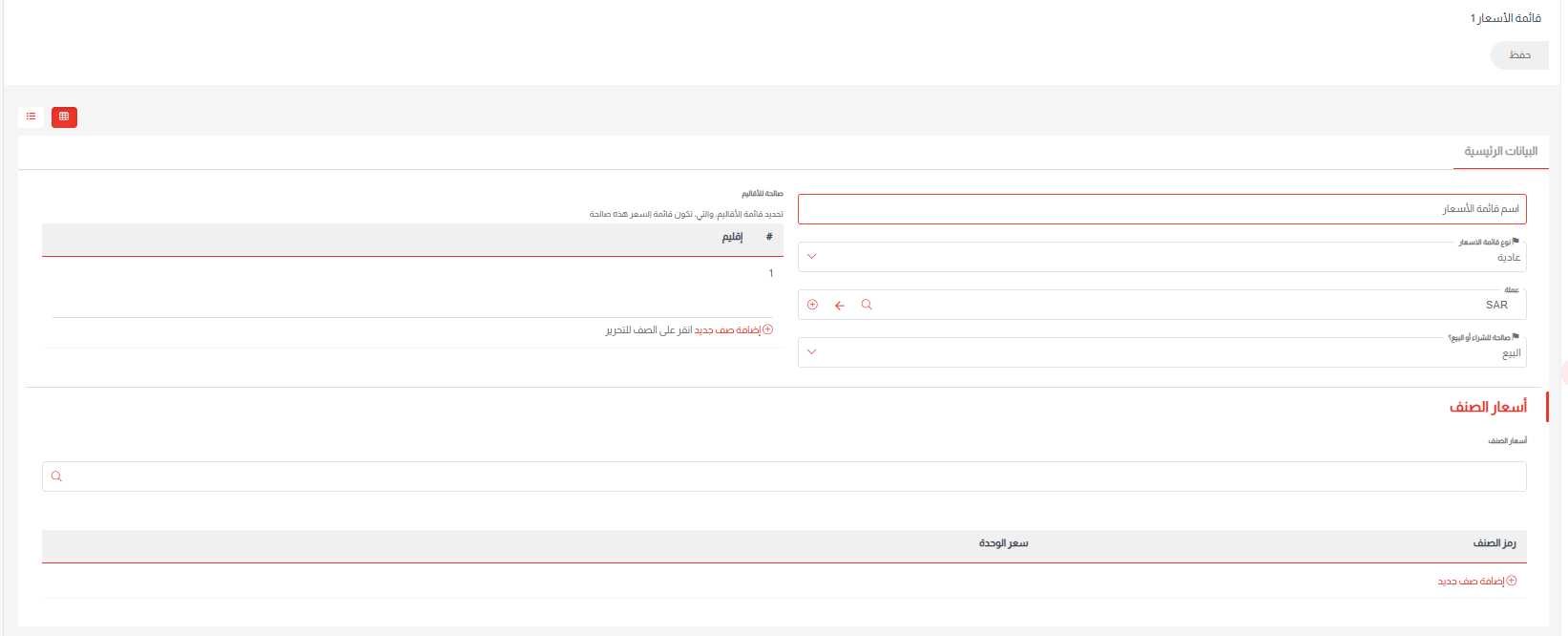The width and height of the screenshot is (1568, 636).
Task: Click the flag icon beside صالحة للشراء أو البيع label
Action: (1516, 335)
